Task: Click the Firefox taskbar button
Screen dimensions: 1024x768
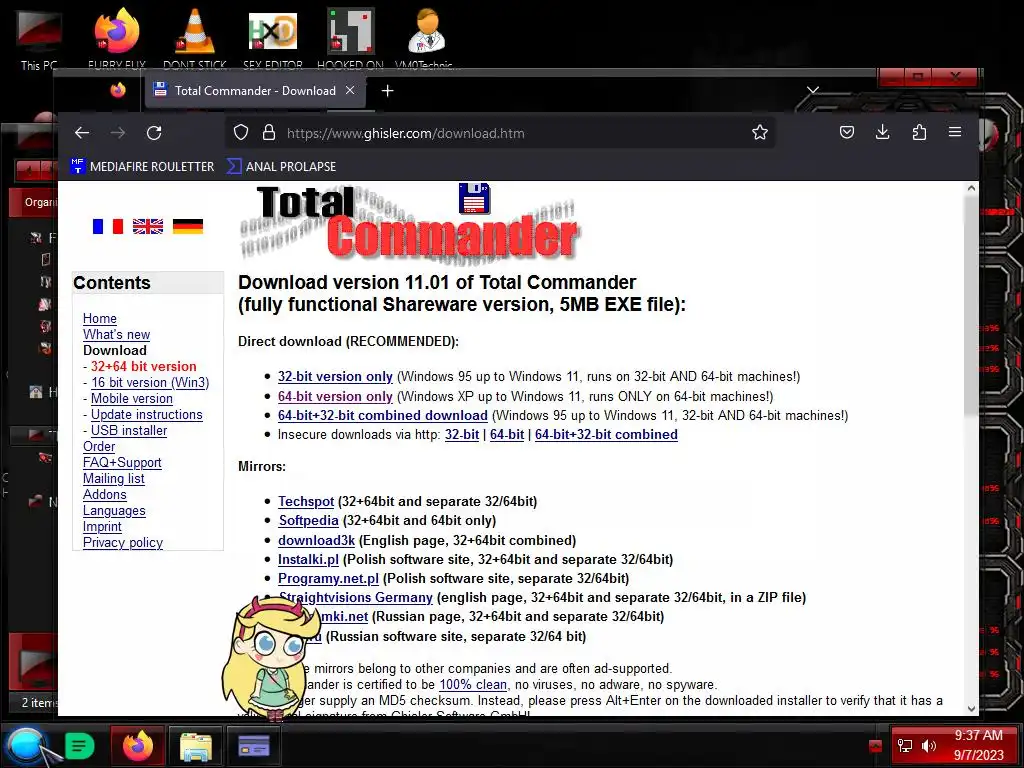Action: click(138, 745)
